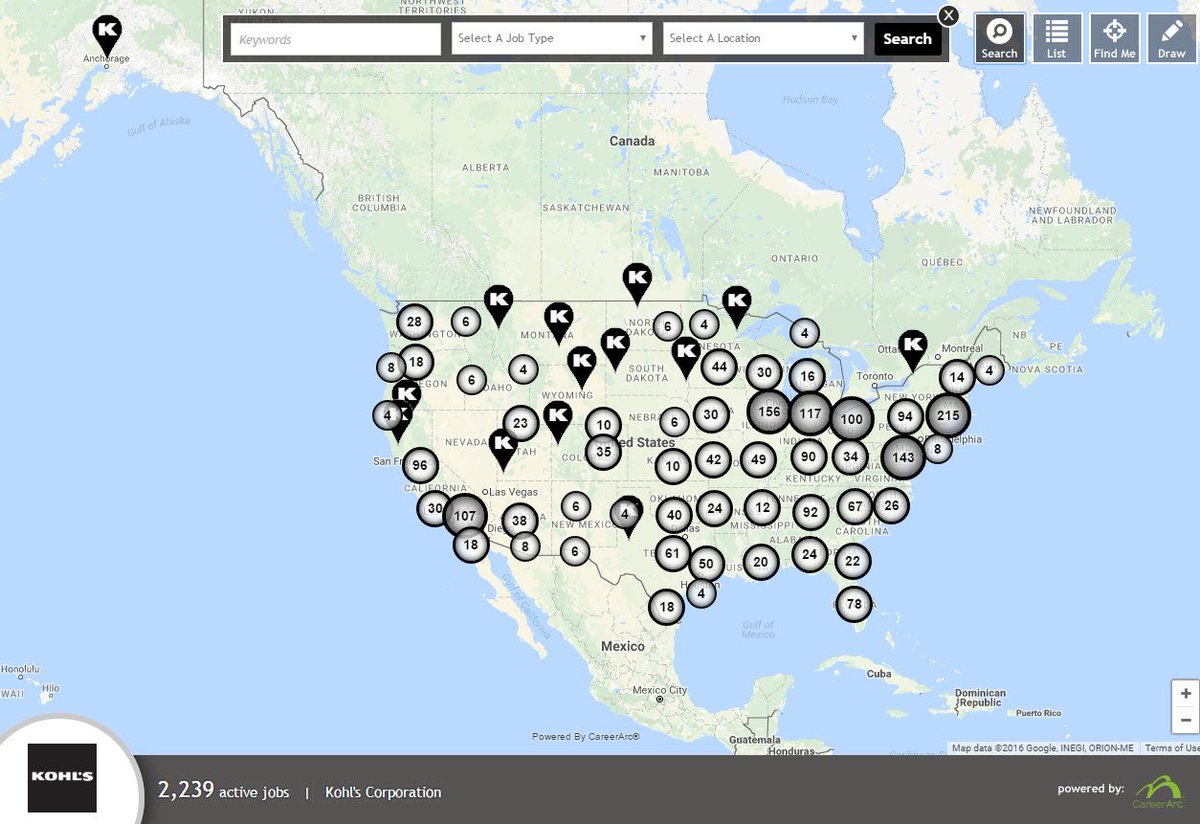Open the 100 jobs cluster marker
Screen dimensions: 1200x824
851,419
